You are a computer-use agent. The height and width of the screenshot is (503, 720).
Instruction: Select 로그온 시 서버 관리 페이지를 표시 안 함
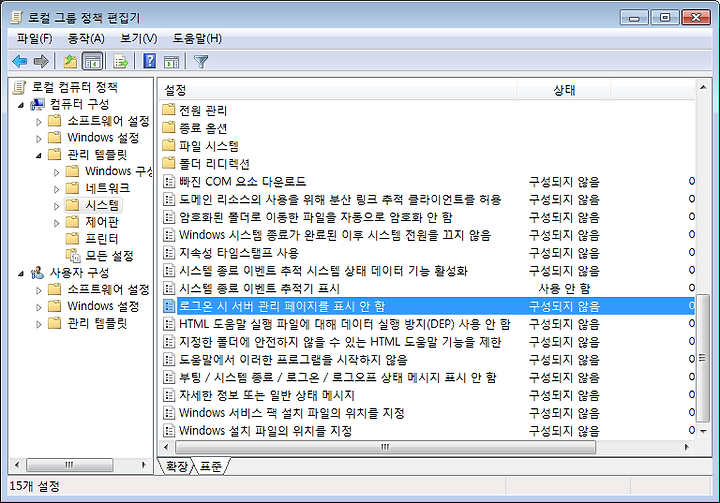[x=282, y=306]
